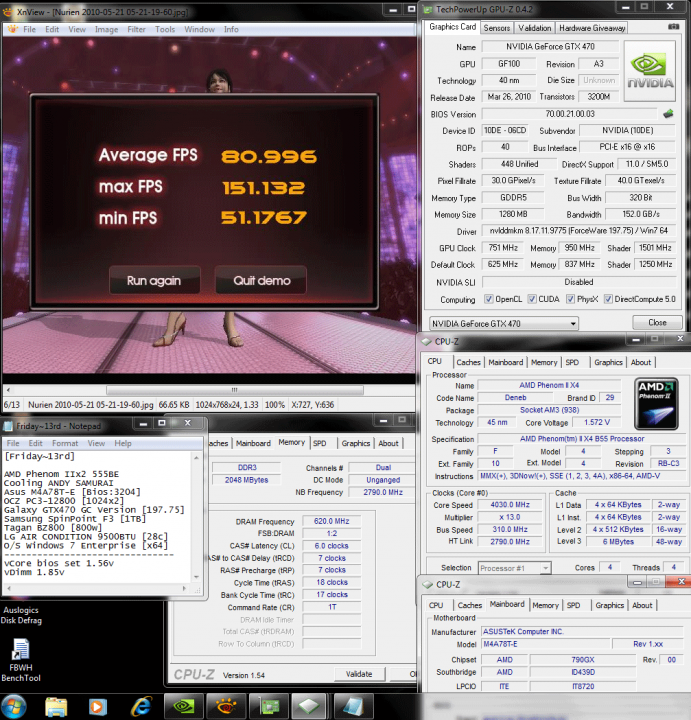This screenshot has height=720, width=691.
Task: Open Windows Explorer folder in taskbar
Action: coord(56,707)
